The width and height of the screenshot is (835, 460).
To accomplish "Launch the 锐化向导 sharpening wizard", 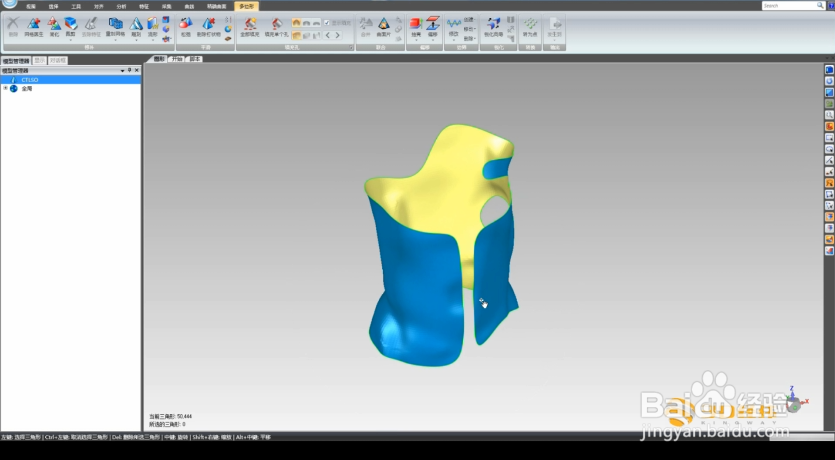I will [x=494, y=27].
